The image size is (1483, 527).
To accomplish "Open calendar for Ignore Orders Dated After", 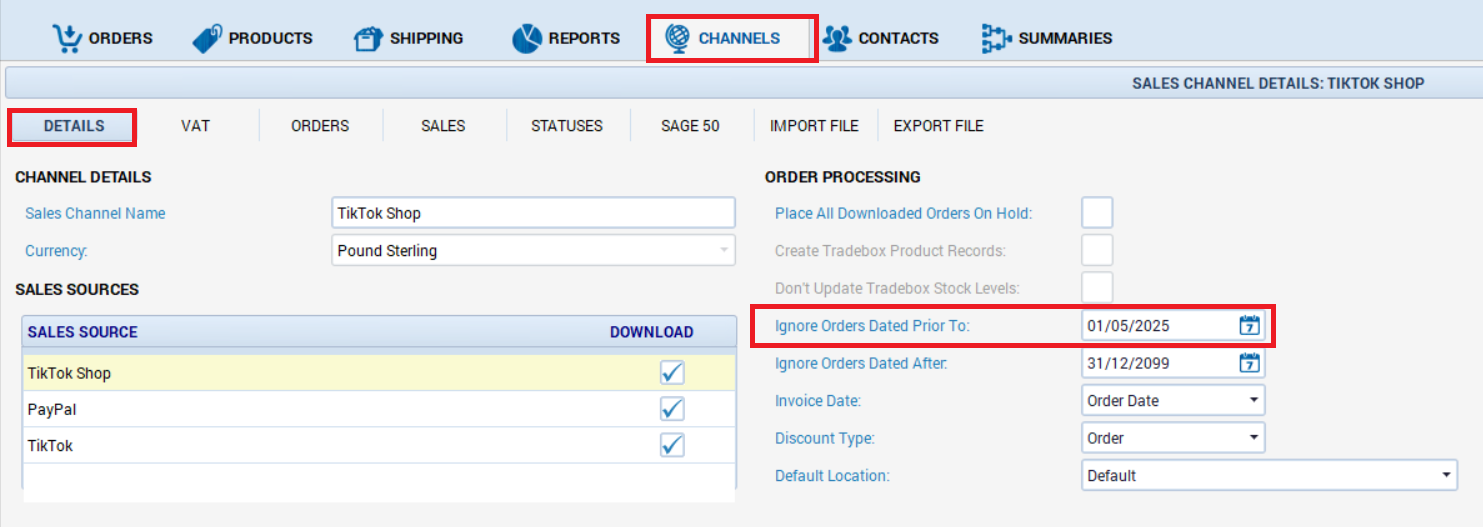I will [x=1250, y=363].
